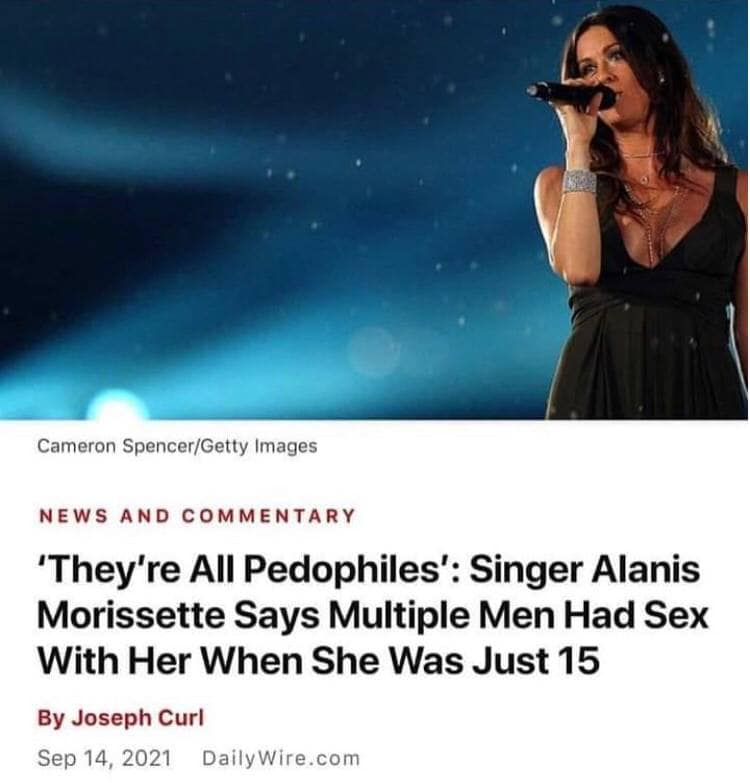
Task: Click the year 2021 in the dateline
Action: tap(146, 758)
